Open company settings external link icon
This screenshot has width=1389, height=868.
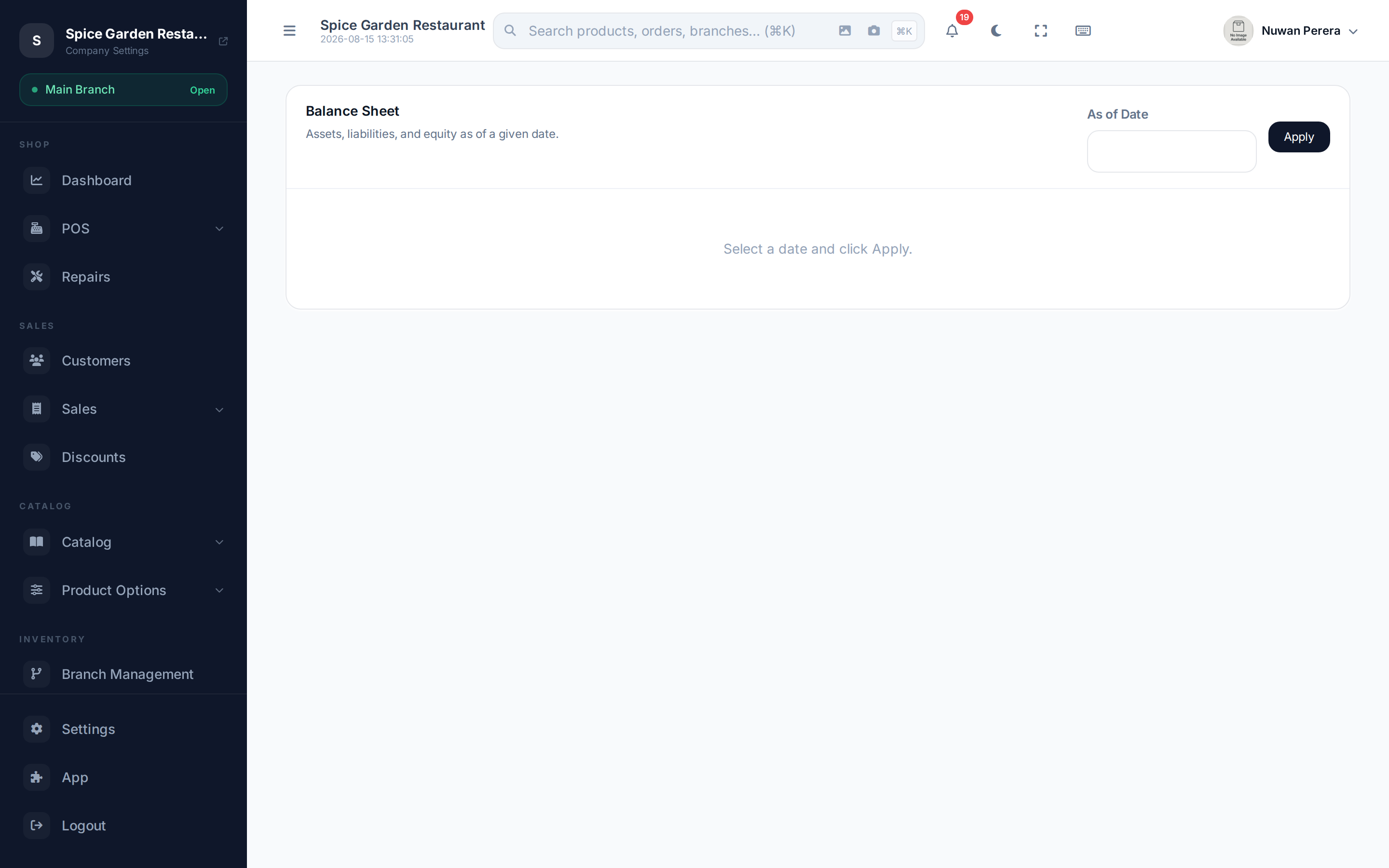click(223, 41)
